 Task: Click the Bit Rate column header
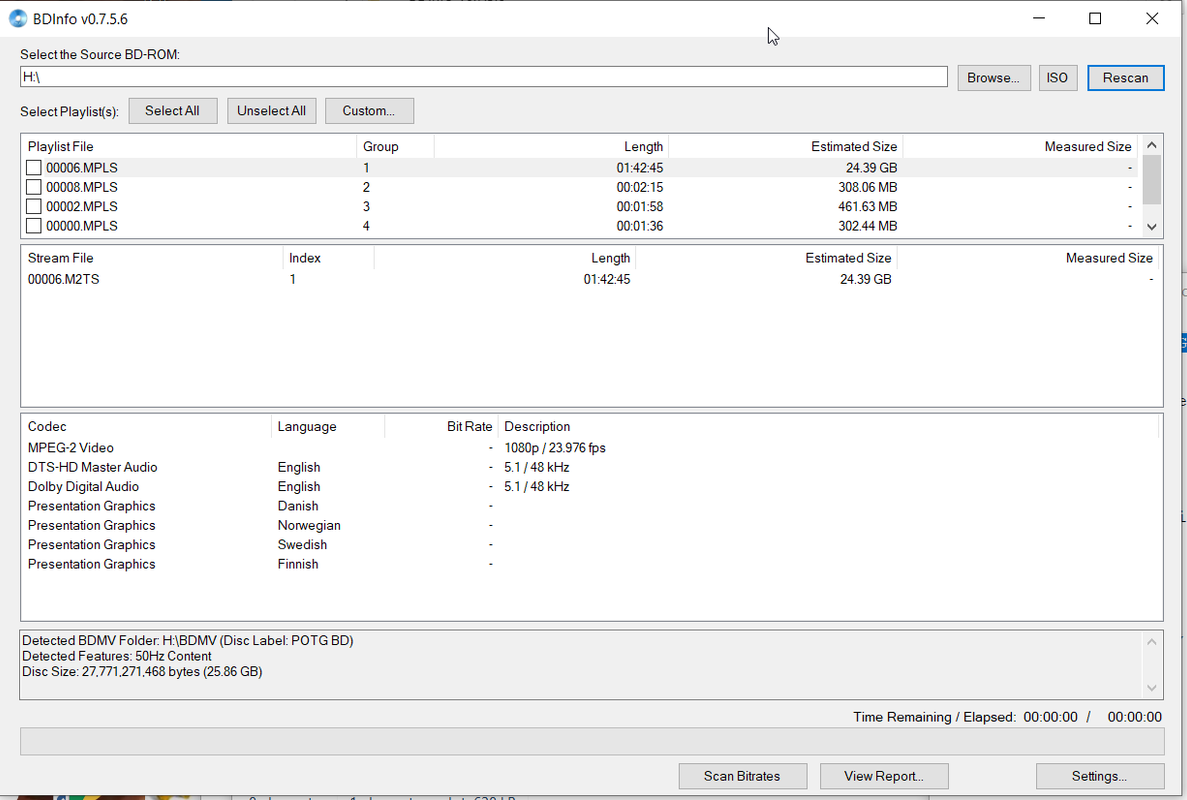click(441, 427)
